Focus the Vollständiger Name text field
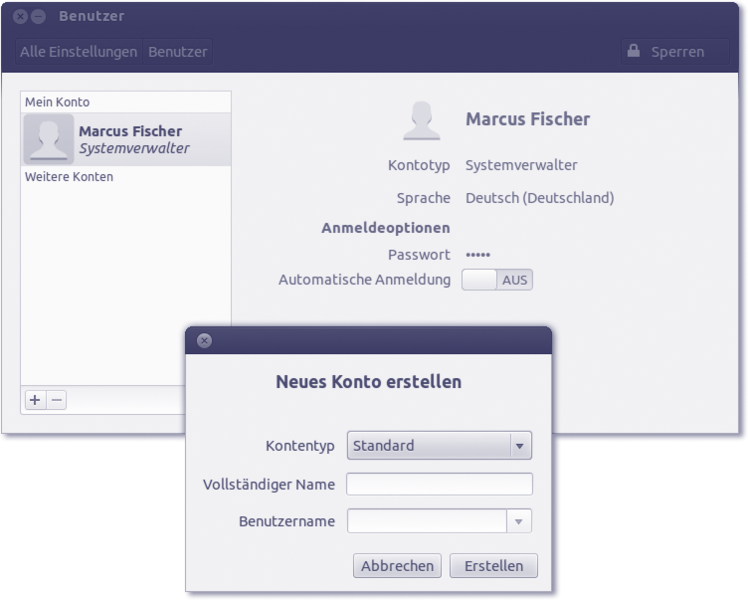The height and width of the screenshot is (600, 748). click(439, 484)
